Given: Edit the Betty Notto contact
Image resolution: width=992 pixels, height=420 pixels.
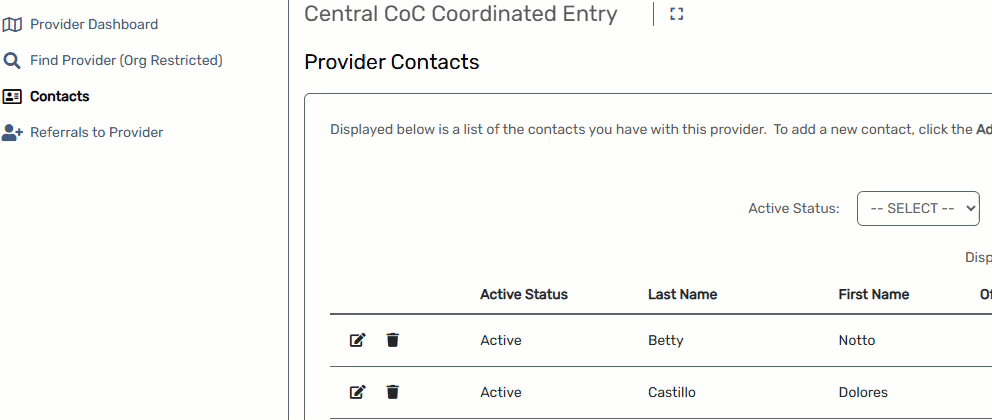Looking at the screenshot, I should 357,340.
